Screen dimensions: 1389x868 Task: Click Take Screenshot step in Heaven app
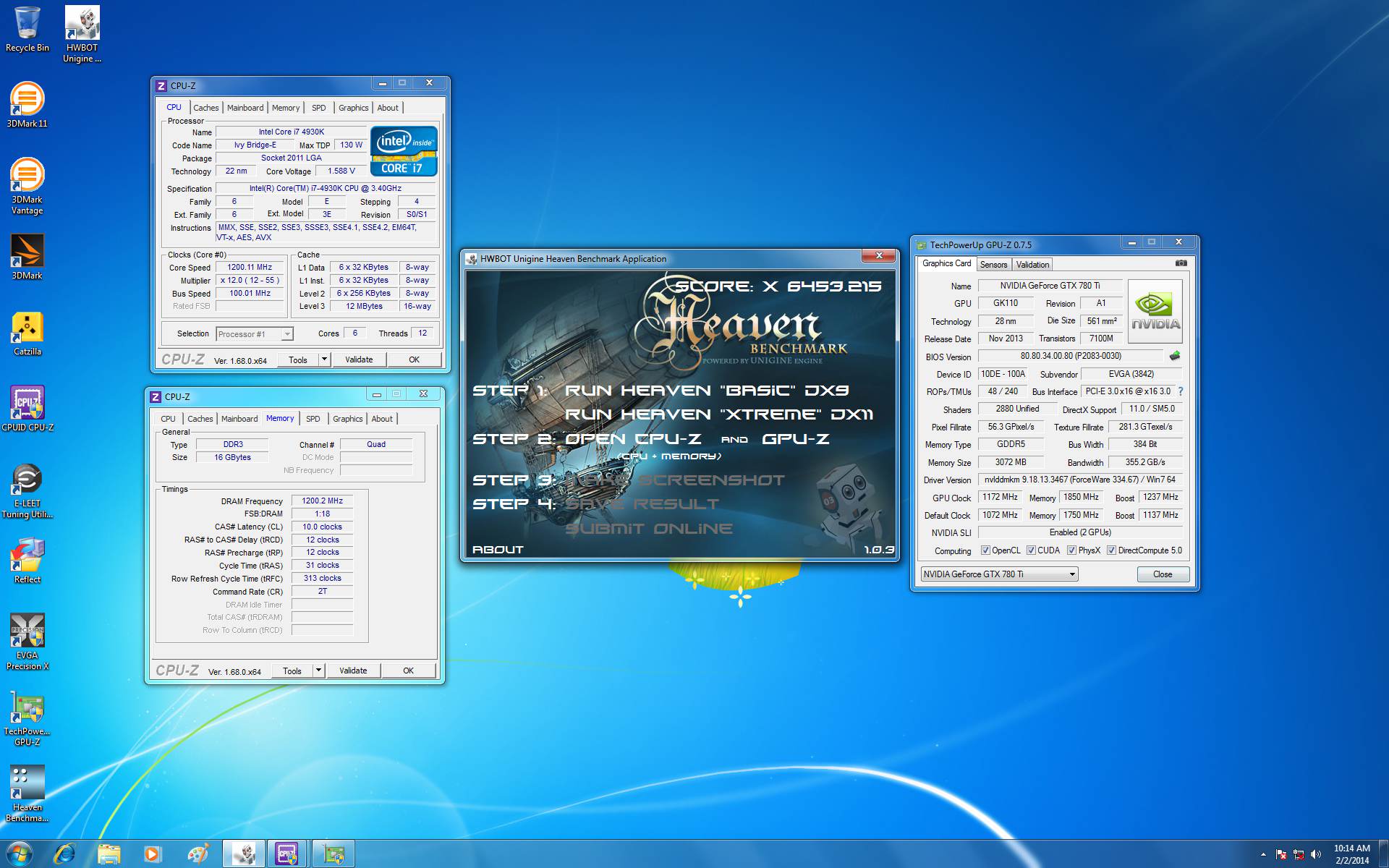675,480
